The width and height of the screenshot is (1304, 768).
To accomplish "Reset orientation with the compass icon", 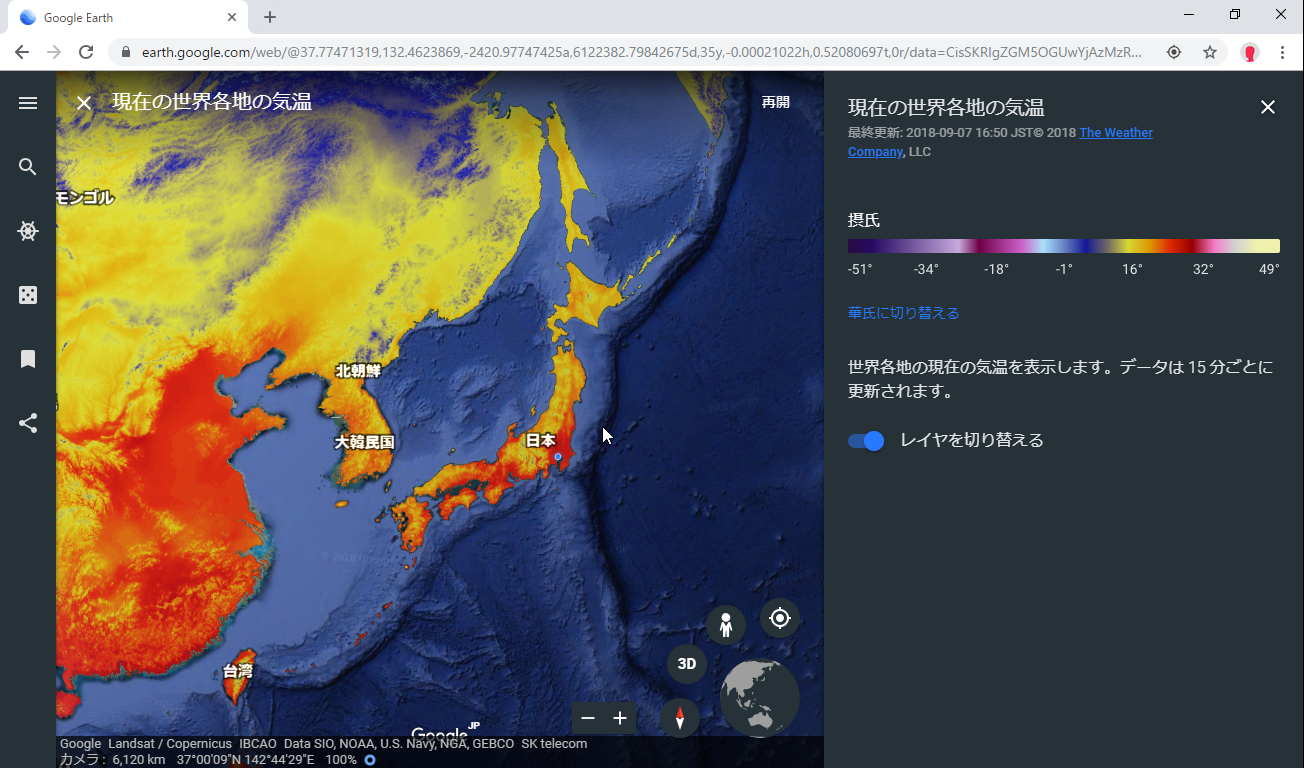I will pos(680,718).
